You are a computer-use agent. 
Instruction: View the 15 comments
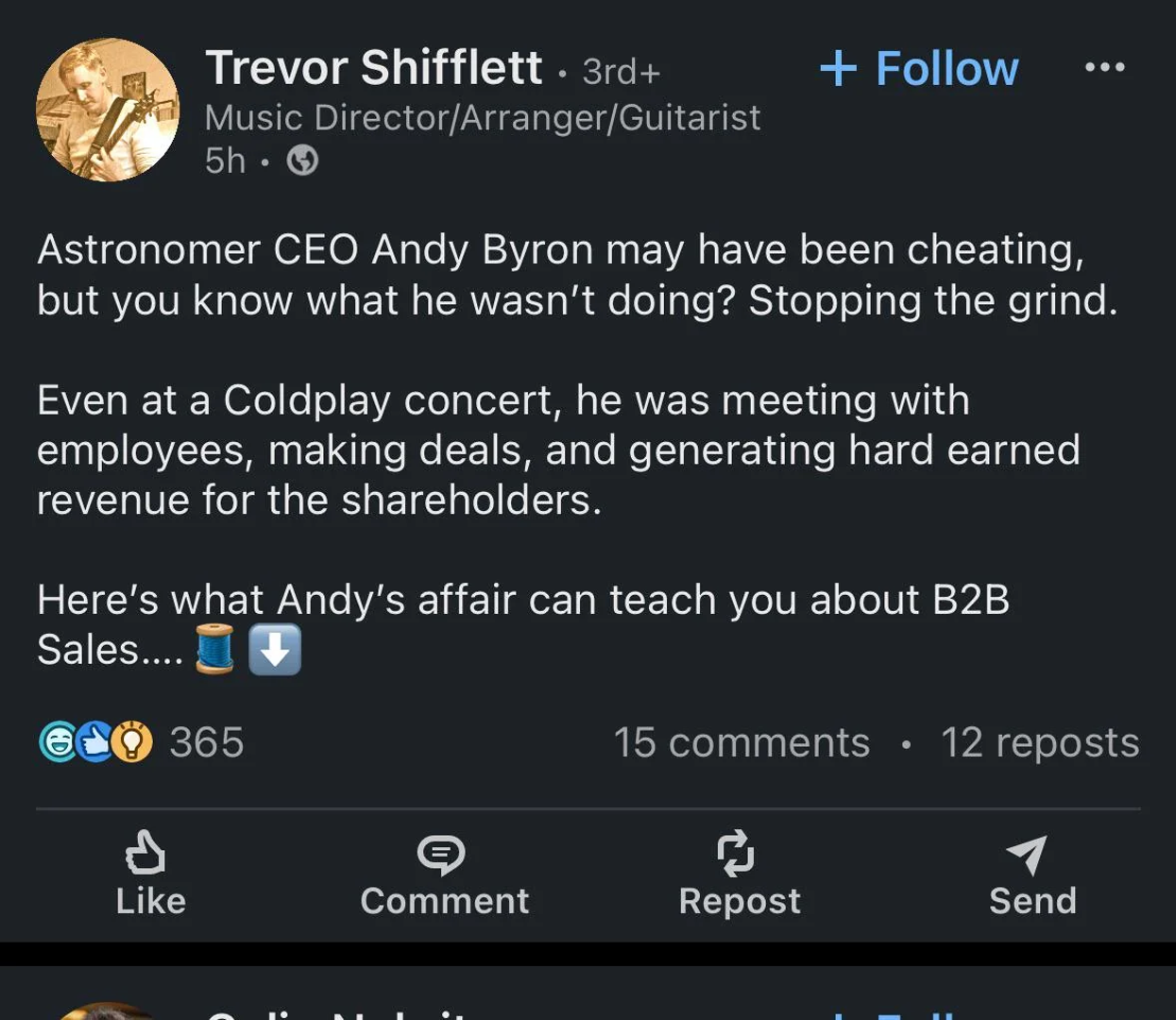pyautogui.click(x=741, y=742)
